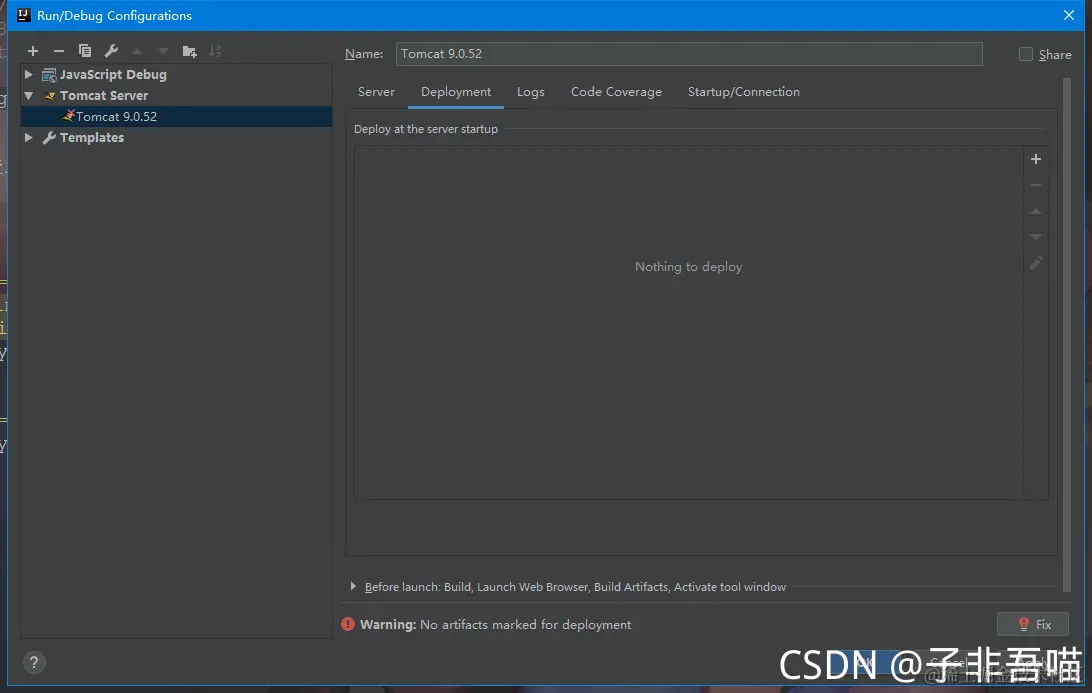Close the Run/Debug Configurations dialog
The image size is (1092, 693).
1069,15
